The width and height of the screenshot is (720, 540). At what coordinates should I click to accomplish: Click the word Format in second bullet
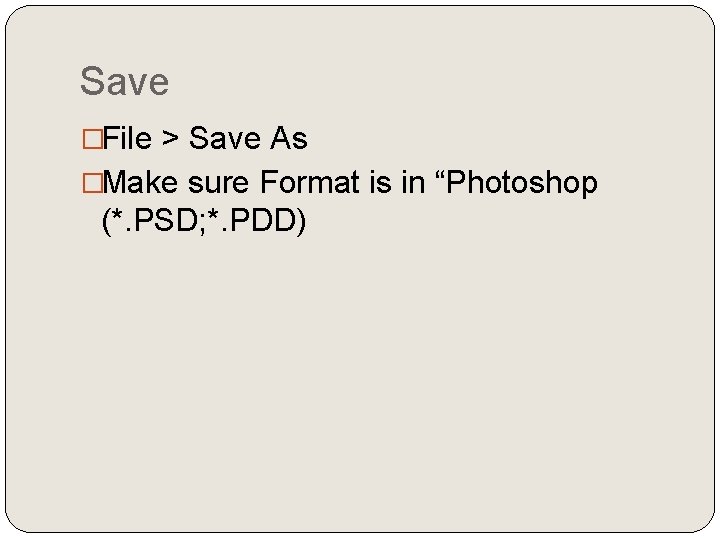click(309, 182)
